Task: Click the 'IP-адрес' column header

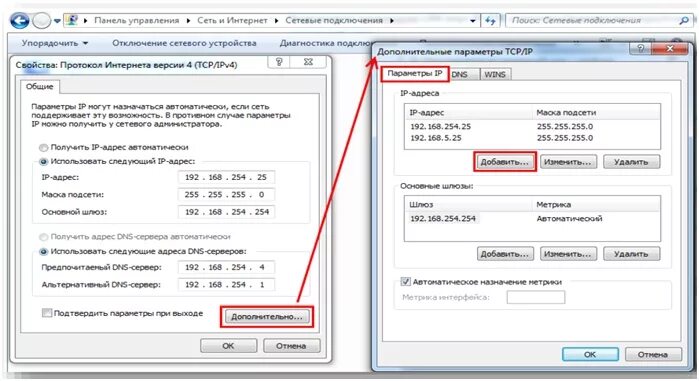Action: (468, 113)
